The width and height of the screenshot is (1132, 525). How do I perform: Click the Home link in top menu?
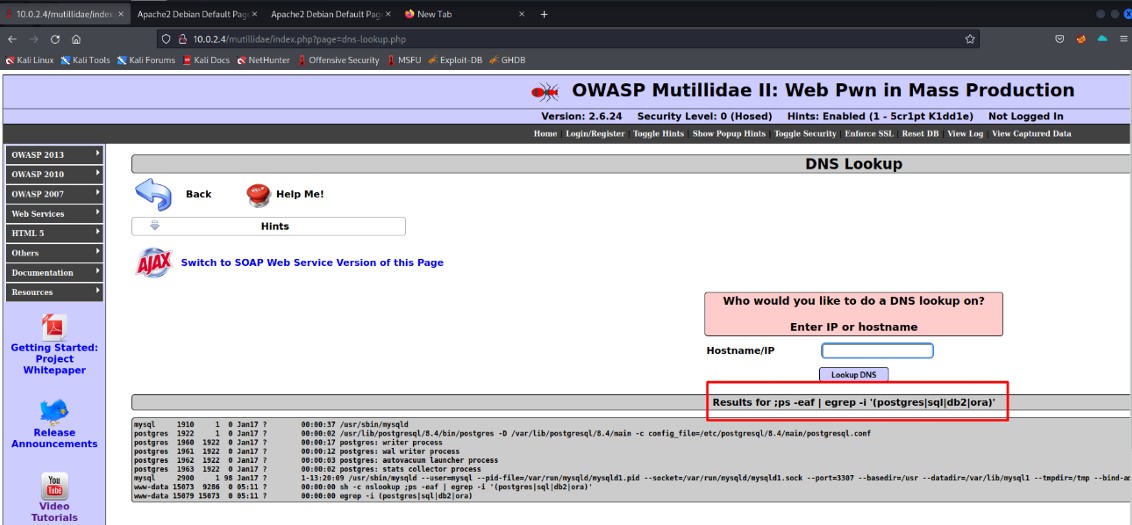point(545,134)
